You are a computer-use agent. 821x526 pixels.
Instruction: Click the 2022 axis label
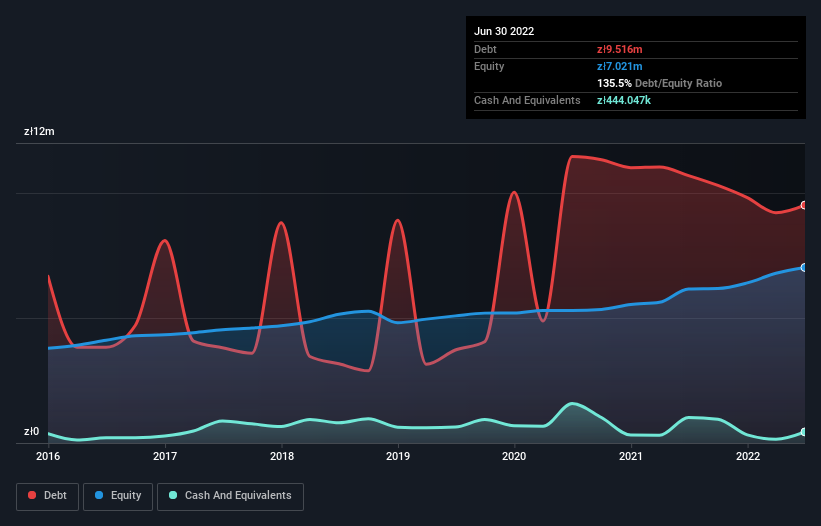click(748, 456)
